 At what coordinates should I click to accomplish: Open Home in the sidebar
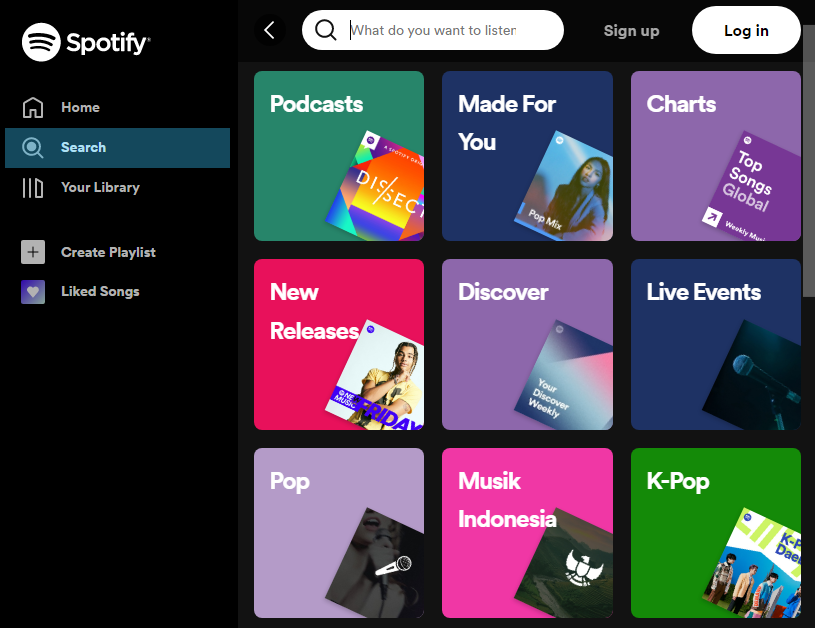click(117, 108)
